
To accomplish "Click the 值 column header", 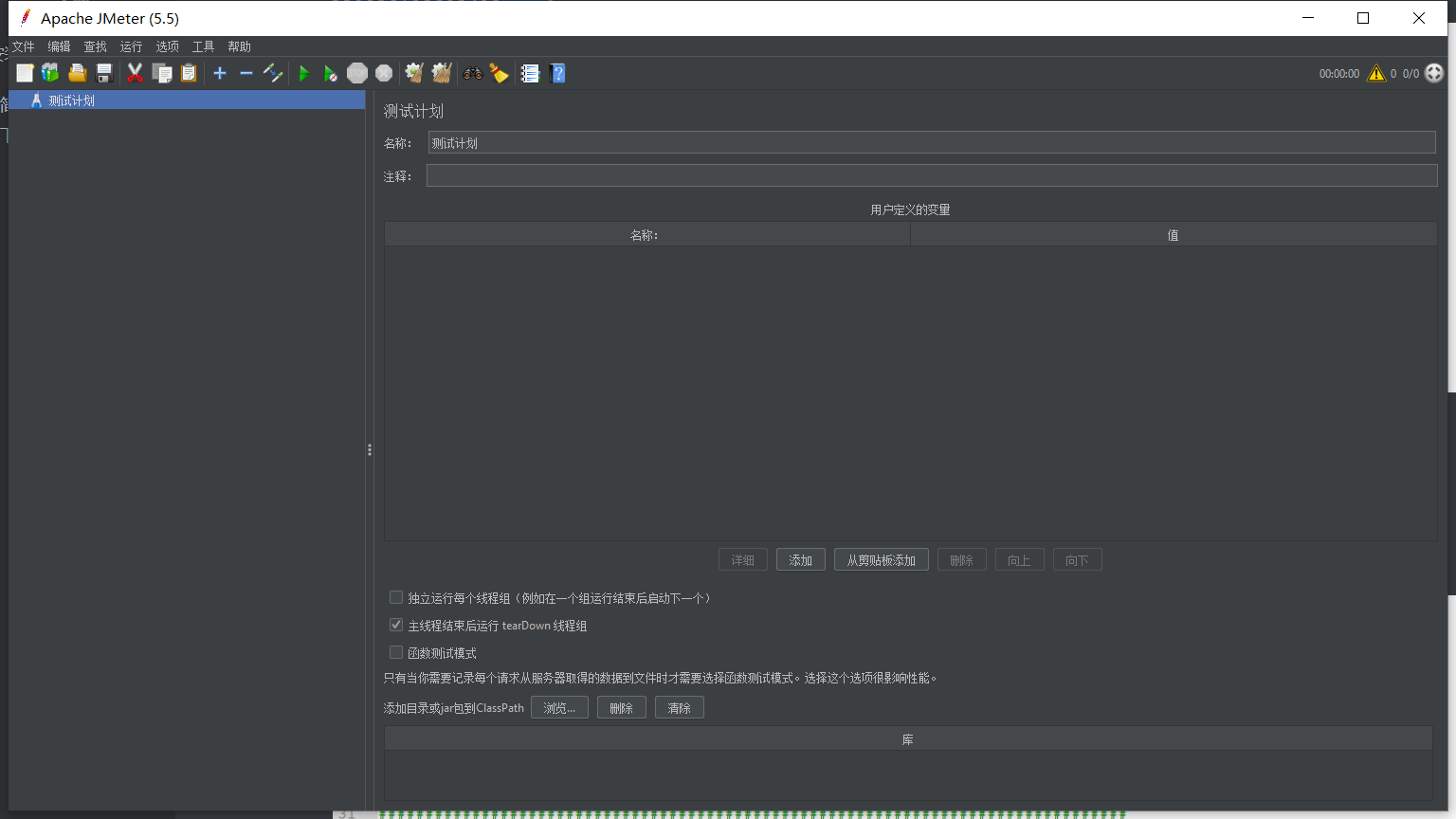I will click(1174, 235).
